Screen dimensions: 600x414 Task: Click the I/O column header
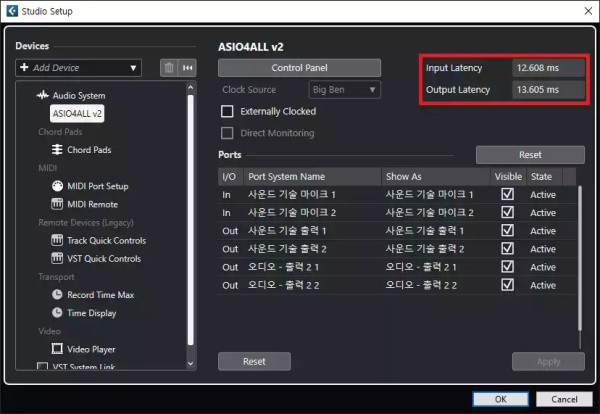click(x=230, y=176)
